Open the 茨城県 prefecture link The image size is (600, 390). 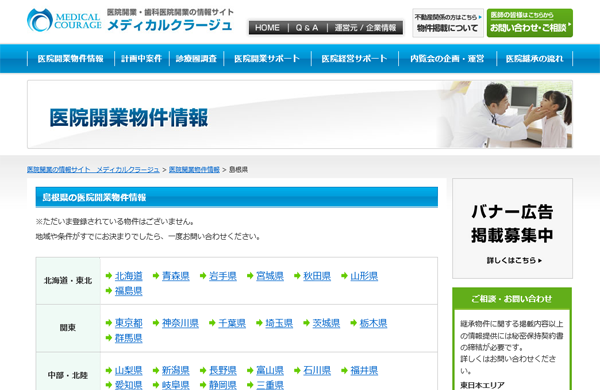pyautogui.click(x=326, y=323)
